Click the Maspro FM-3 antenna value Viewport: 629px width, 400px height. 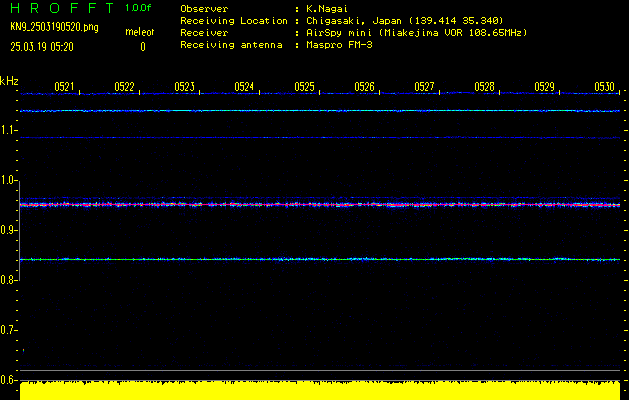(339, 45)
